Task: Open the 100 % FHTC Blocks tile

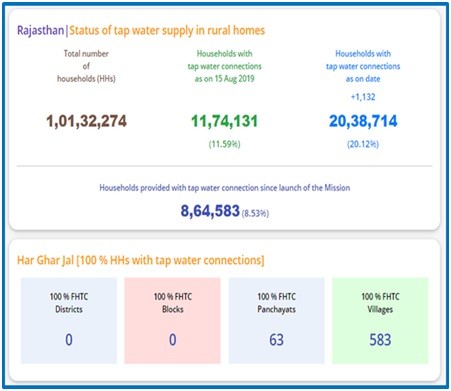Action: [x=172, y=321]
